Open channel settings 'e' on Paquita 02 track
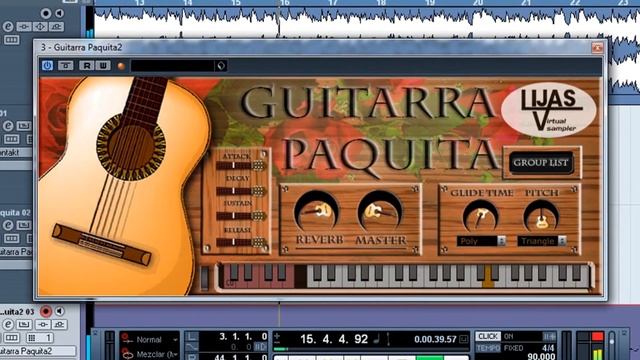Viewport: 640px width, 360px height. (x=8, y=225)
